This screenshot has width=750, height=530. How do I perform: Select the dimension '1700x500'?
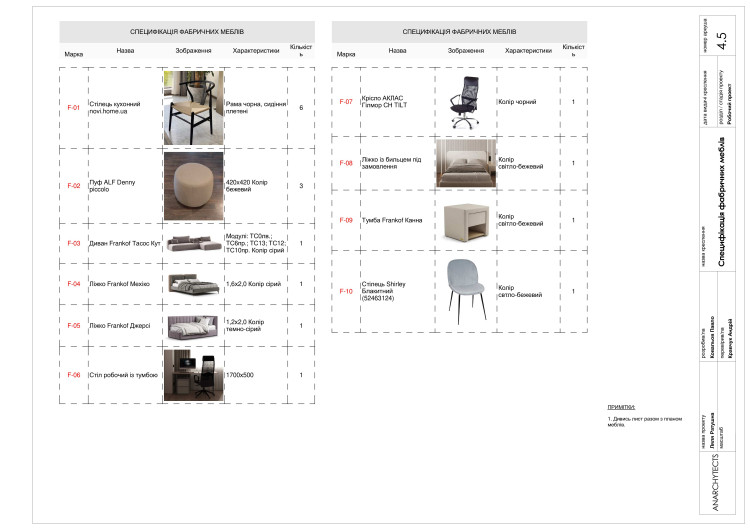(240, 375)
